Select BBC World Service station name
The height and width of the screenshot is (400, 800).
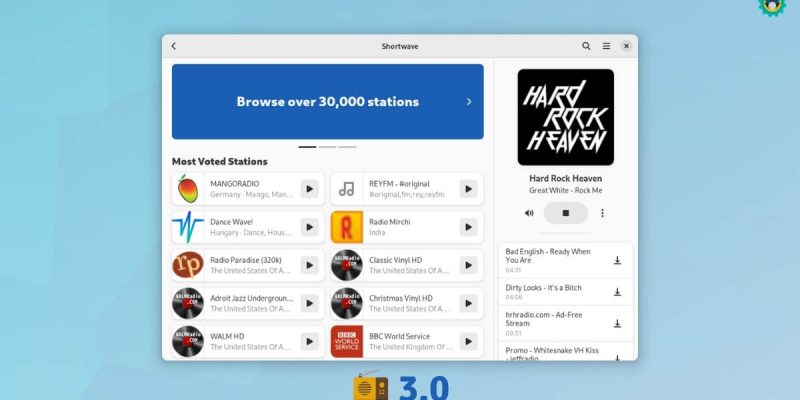click(399, 336)
